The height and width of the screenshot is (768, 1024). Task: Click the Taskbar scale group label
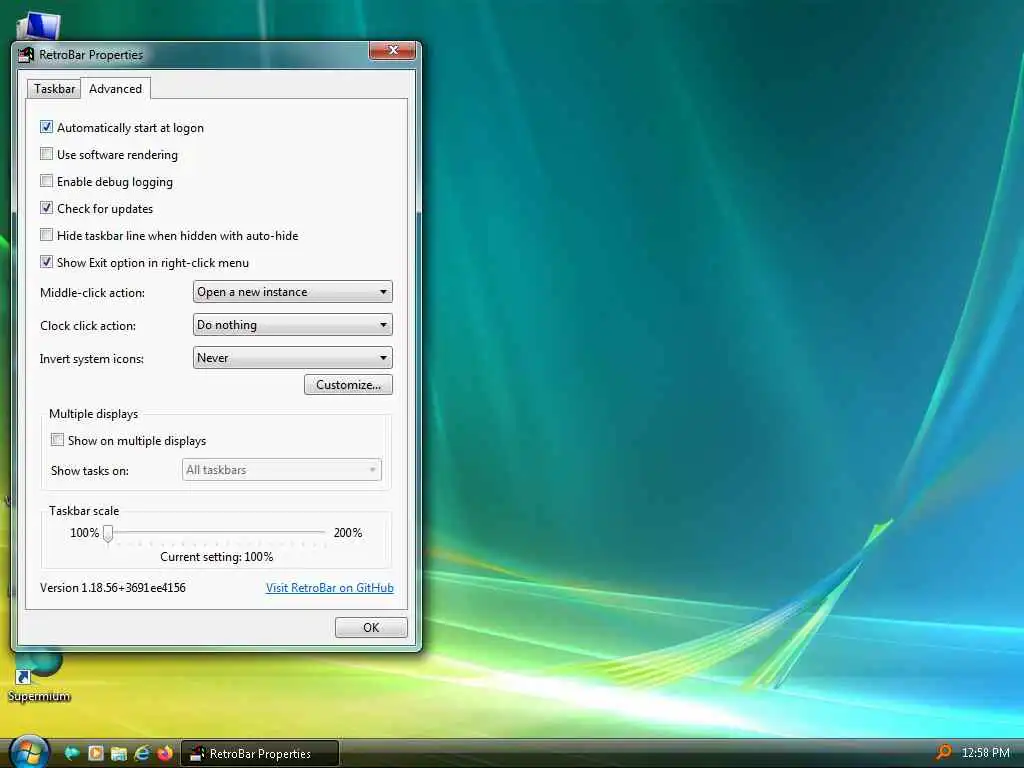tap(84, 511)
